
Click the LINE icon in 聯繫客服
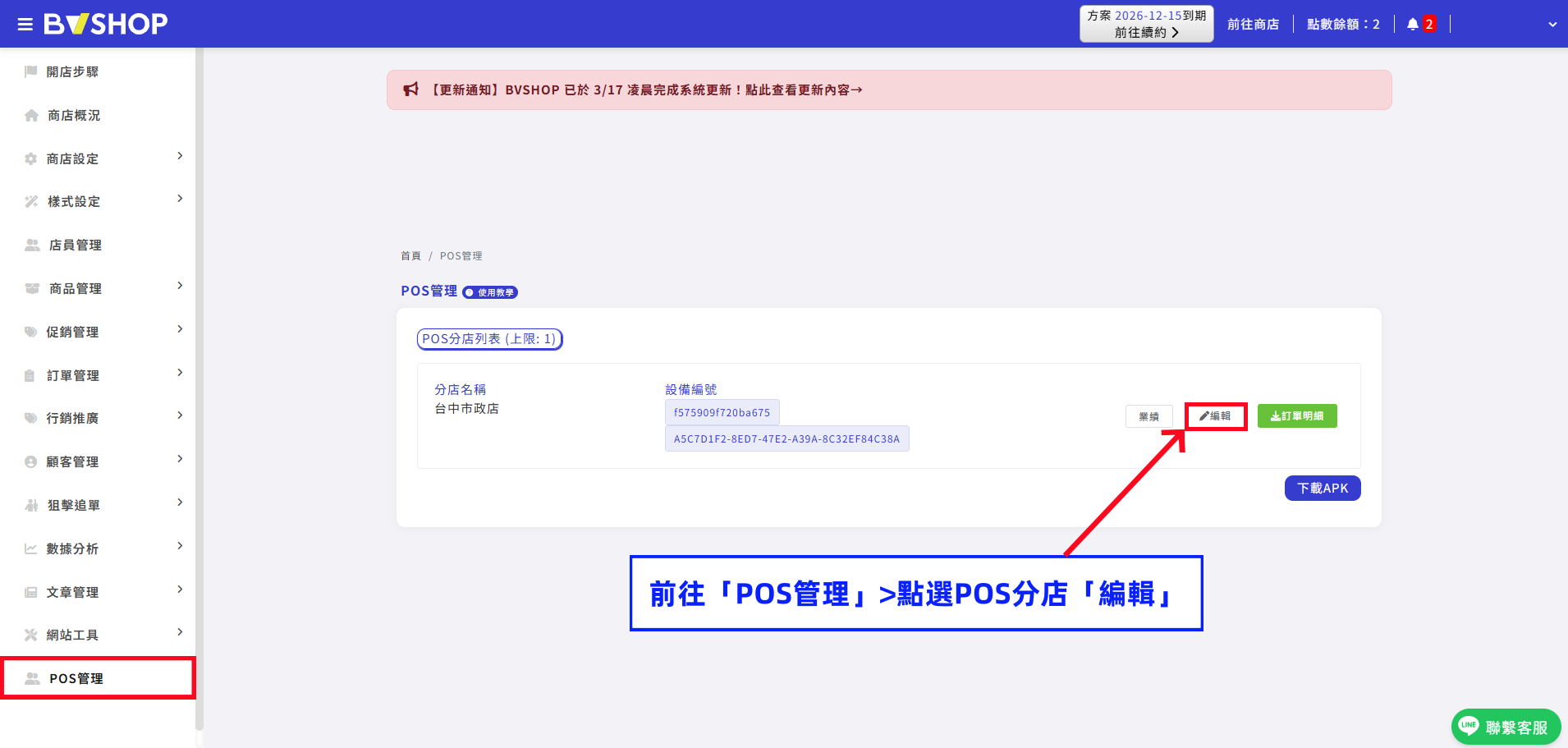(1468, 726)
